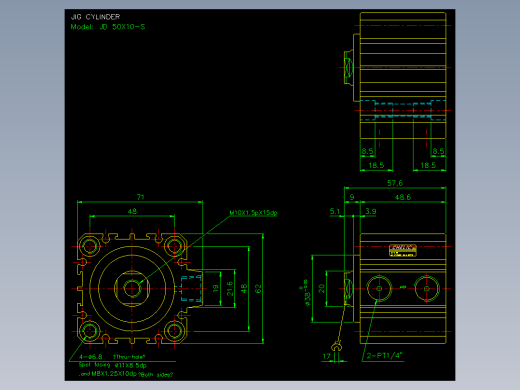This screenshot has height=390, width=520.
Task: Select the "3.9" dimension value
Action: [371, 211]
